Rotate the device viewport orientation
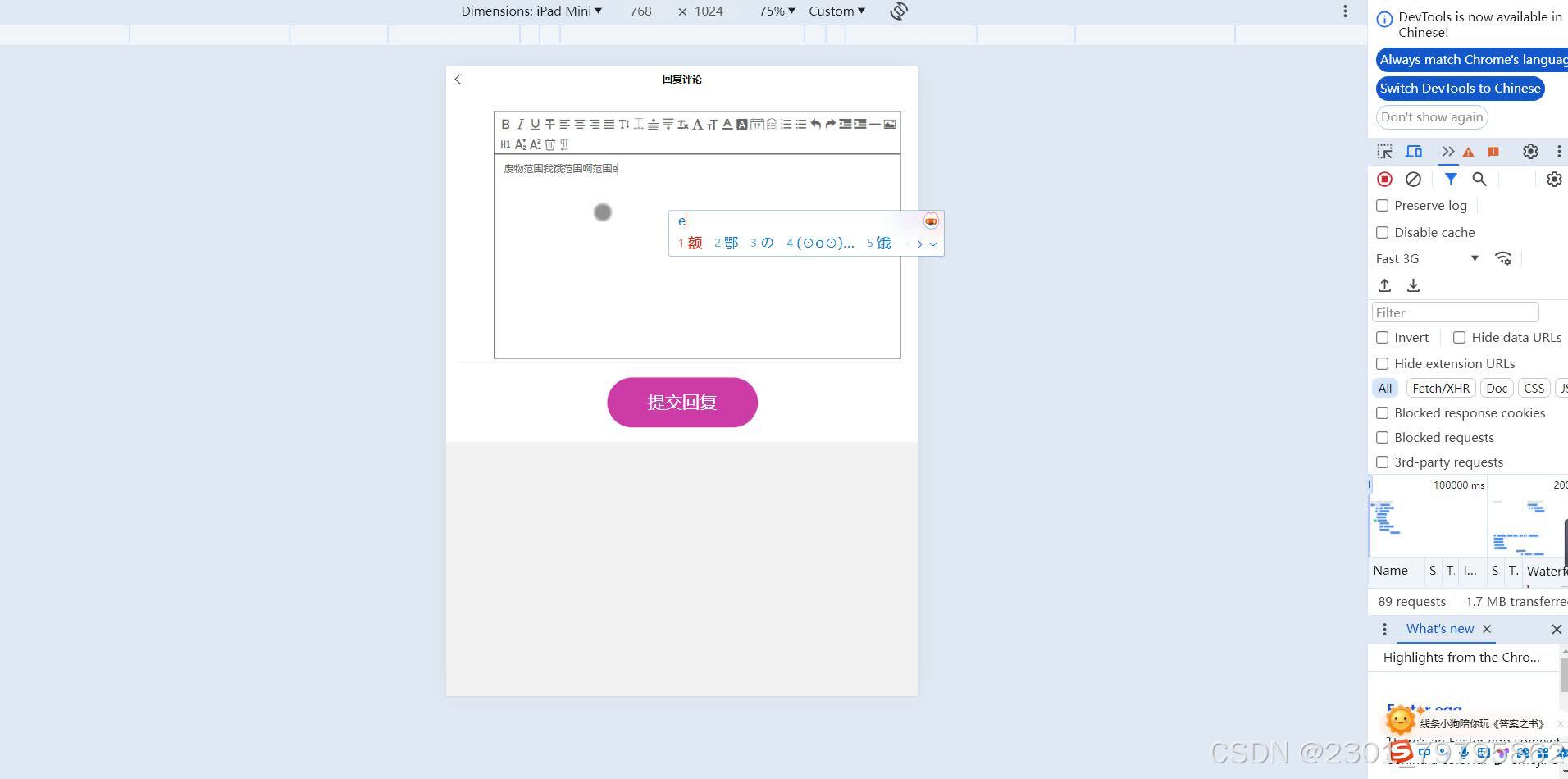This screenshot has height=779, width=1568. coord(899,11)
